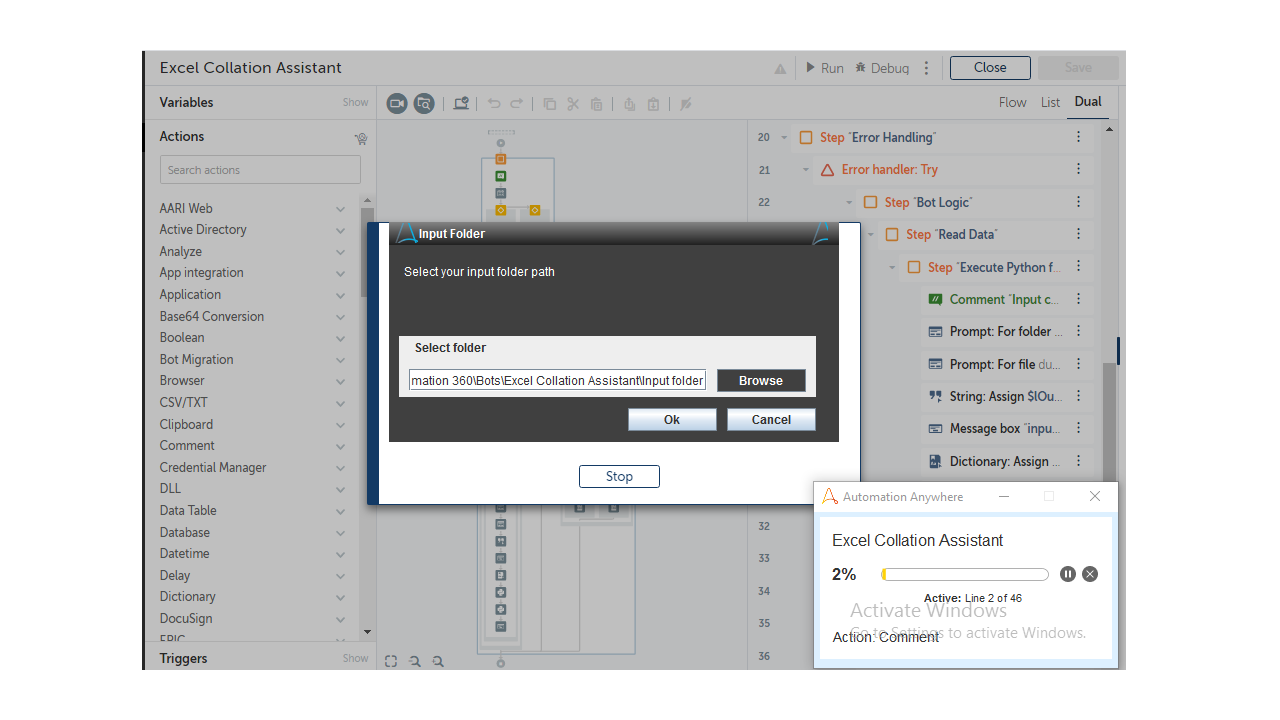Expand the Clipboard action group
1280x720 pixels.
point(341,425)
